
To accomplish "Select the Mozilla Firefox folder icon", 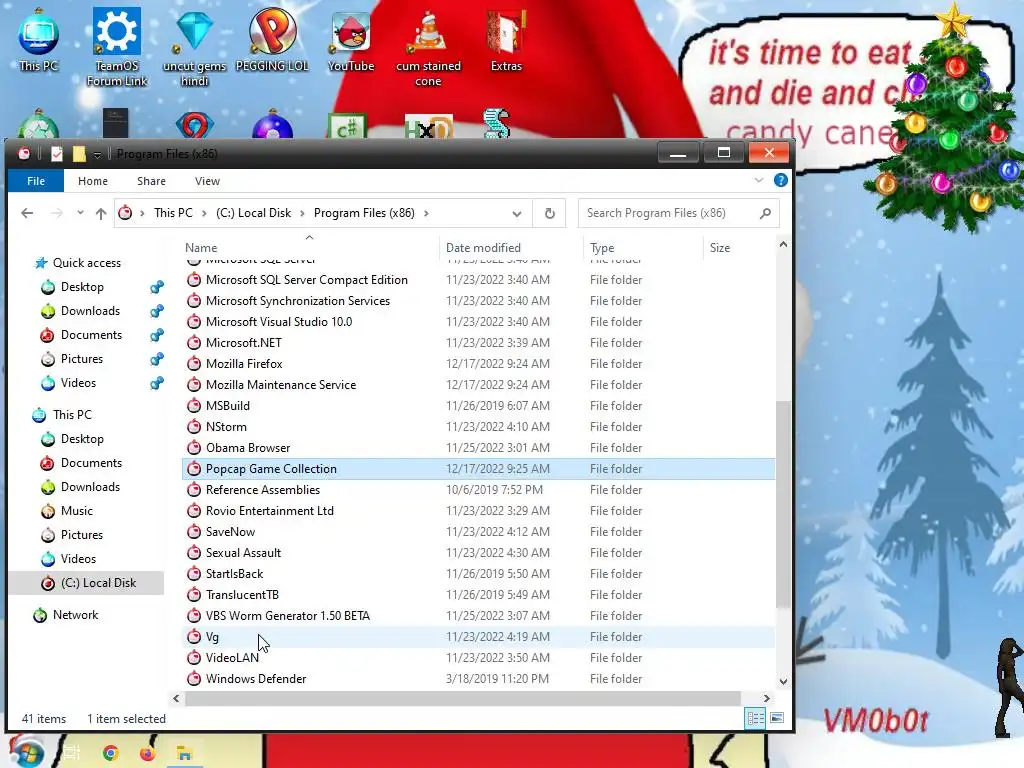I will click(x=194, y=364).
